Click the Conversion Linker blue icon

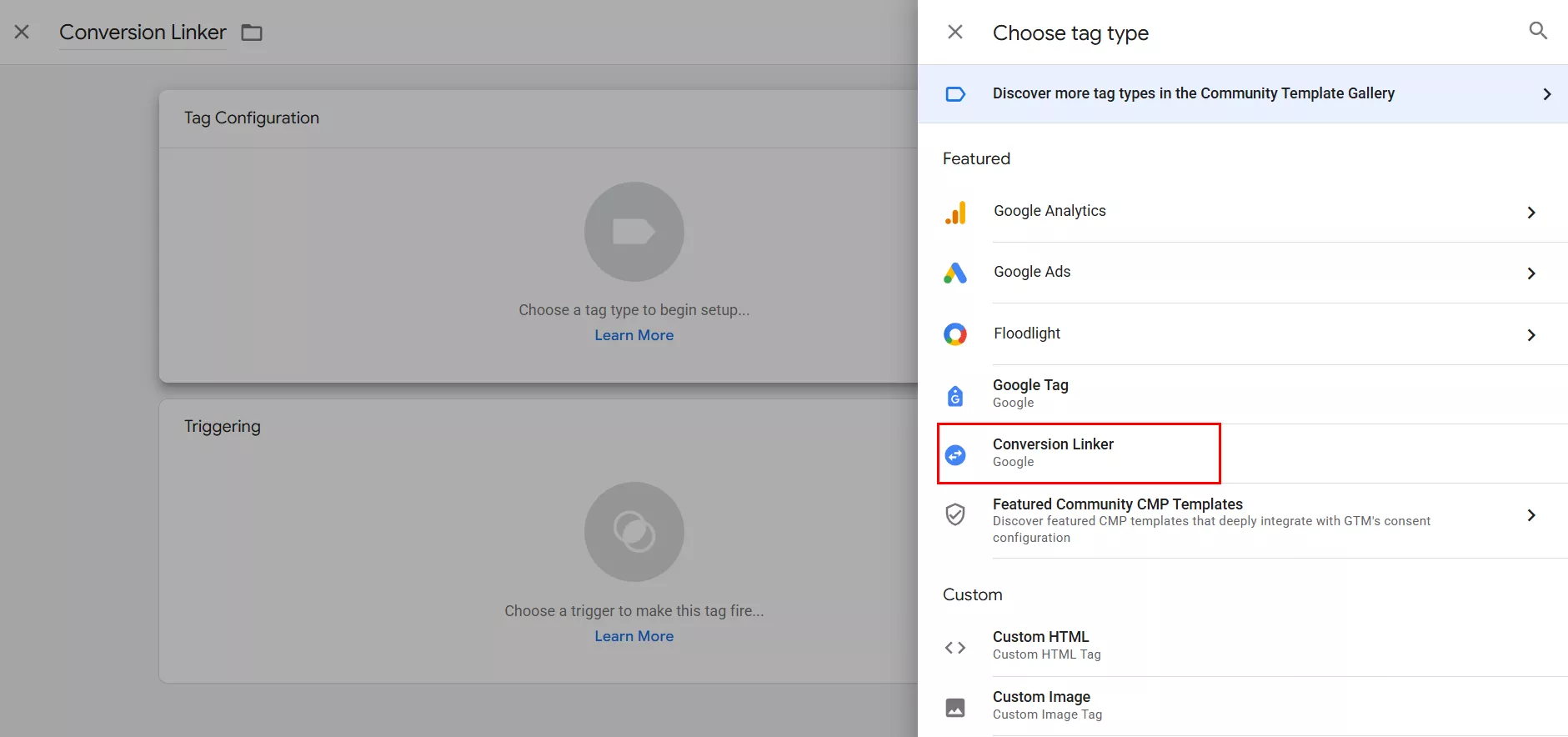coord(955,454)
